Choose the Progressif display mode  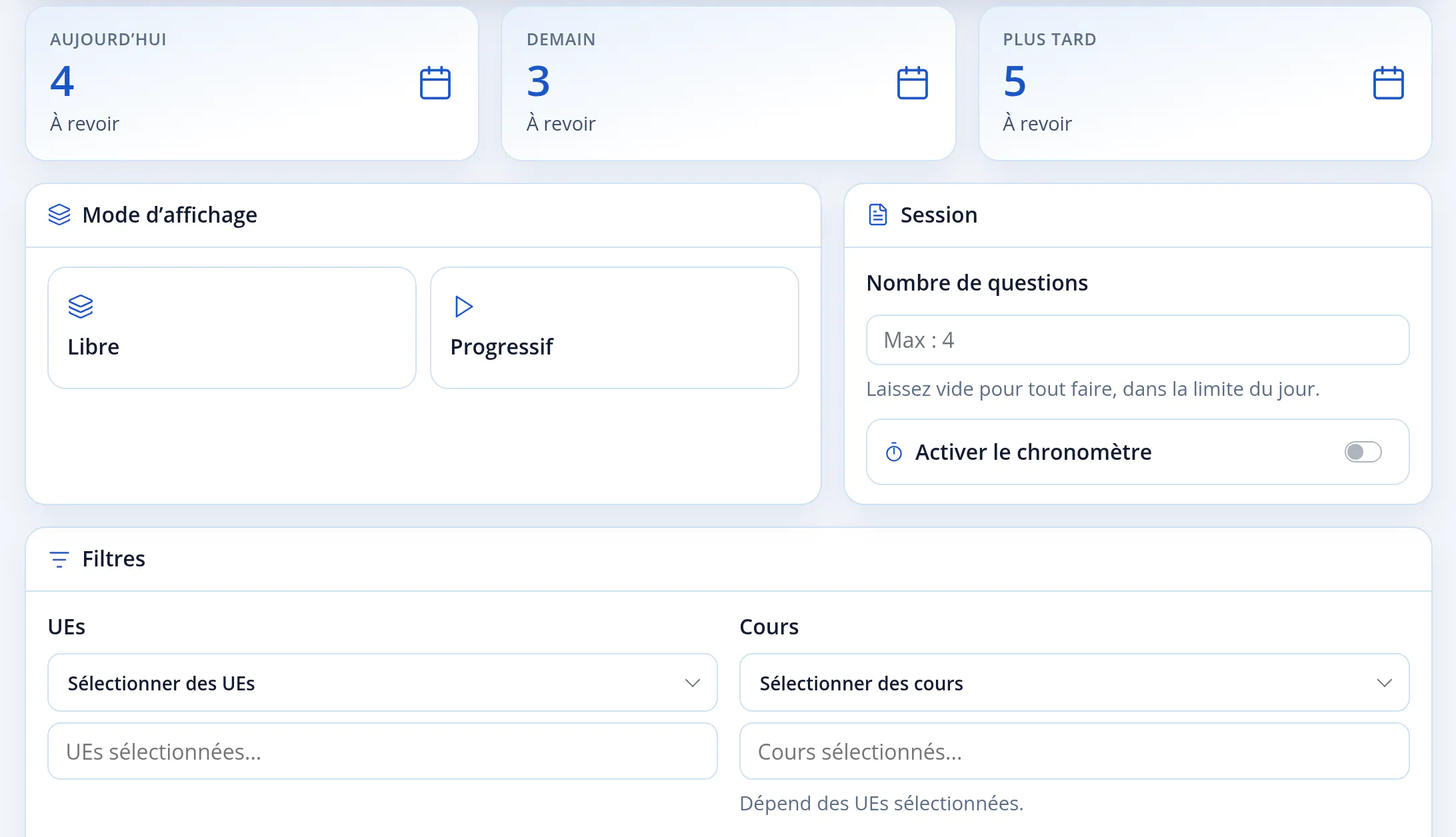[x=615, y=328]
